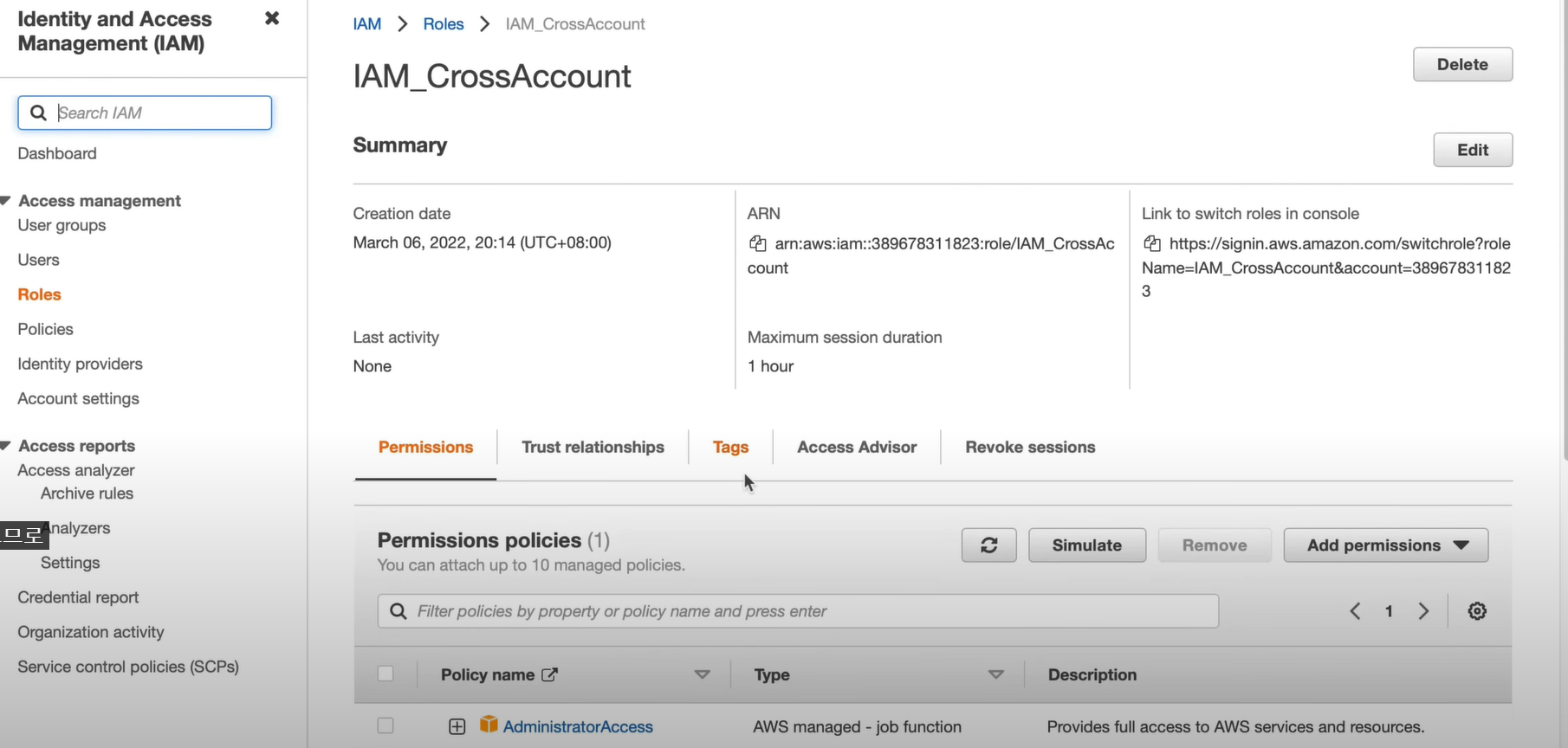This screenshot has height=748, width=1568.
Task: Open Access analyzer in sidebar
Action: click(x=76, y=470)
